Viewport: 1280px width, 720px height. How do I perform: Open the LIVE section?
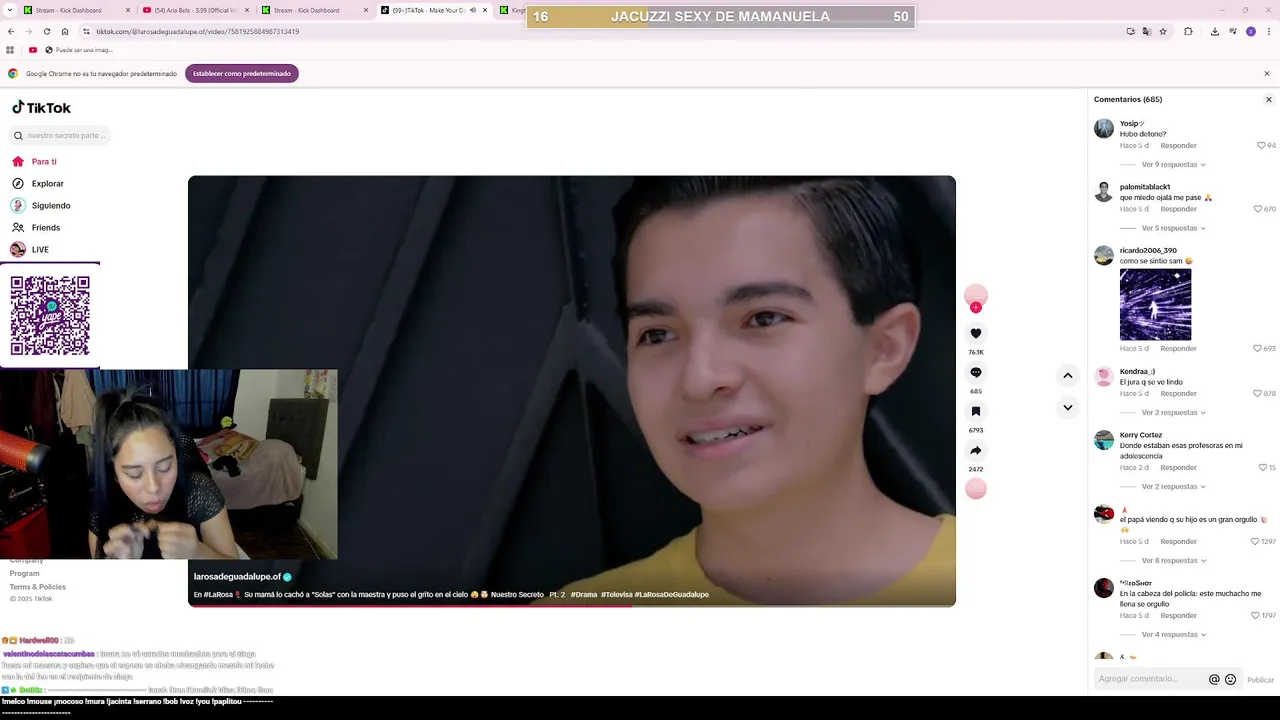30,250
